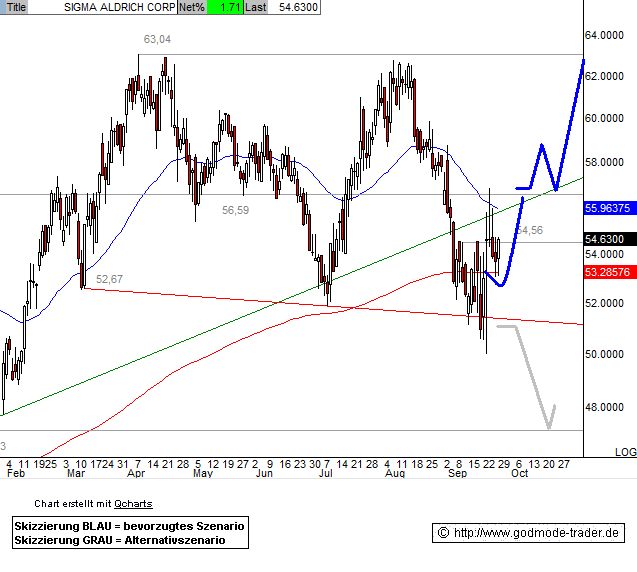Click the gray alternative scenario arrow tip
The width and height of the screenshot is (637, 572).
pos(549,427)
